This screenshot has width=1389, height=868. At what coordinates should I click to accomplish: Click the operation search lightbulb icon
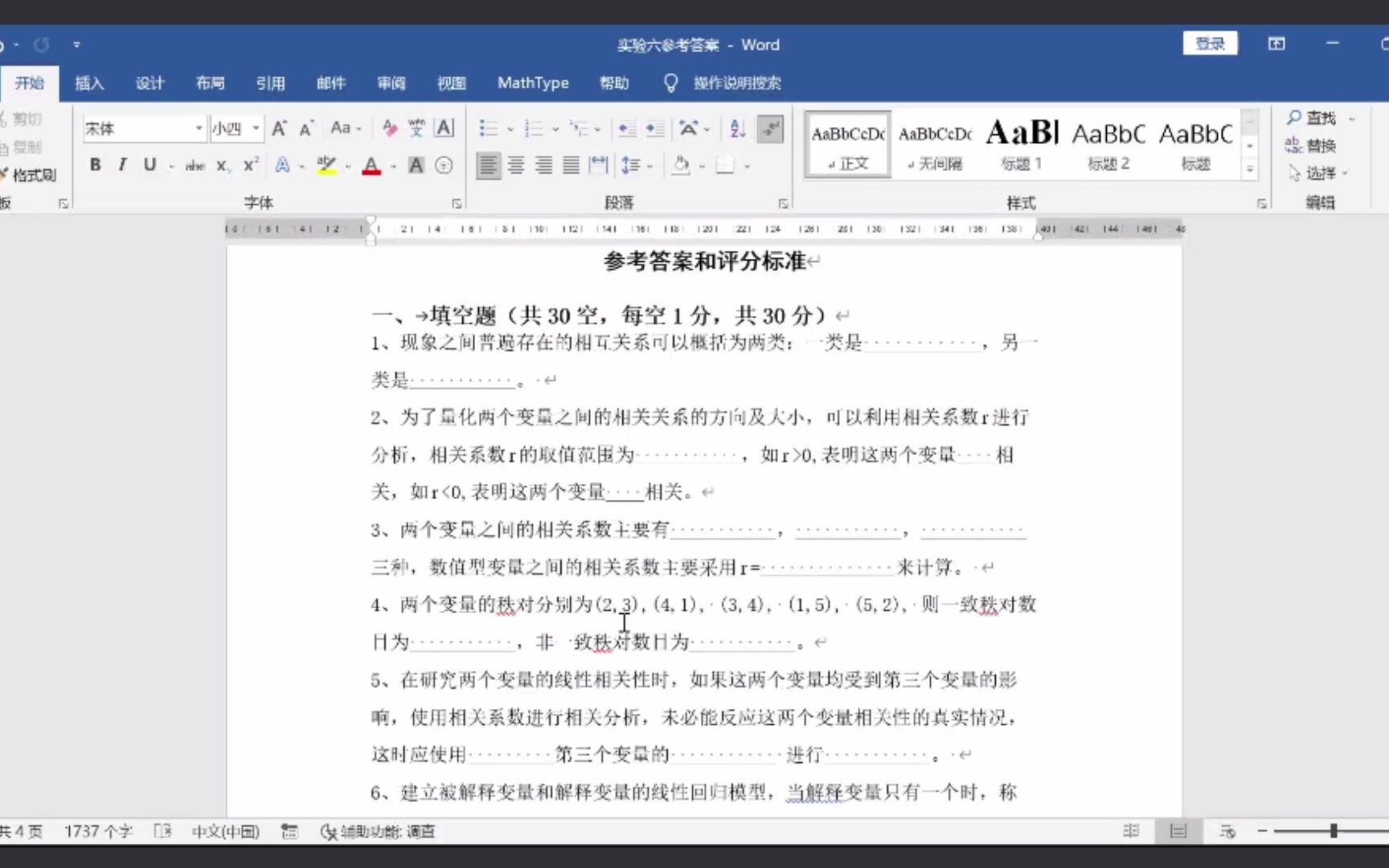point(671,83)
